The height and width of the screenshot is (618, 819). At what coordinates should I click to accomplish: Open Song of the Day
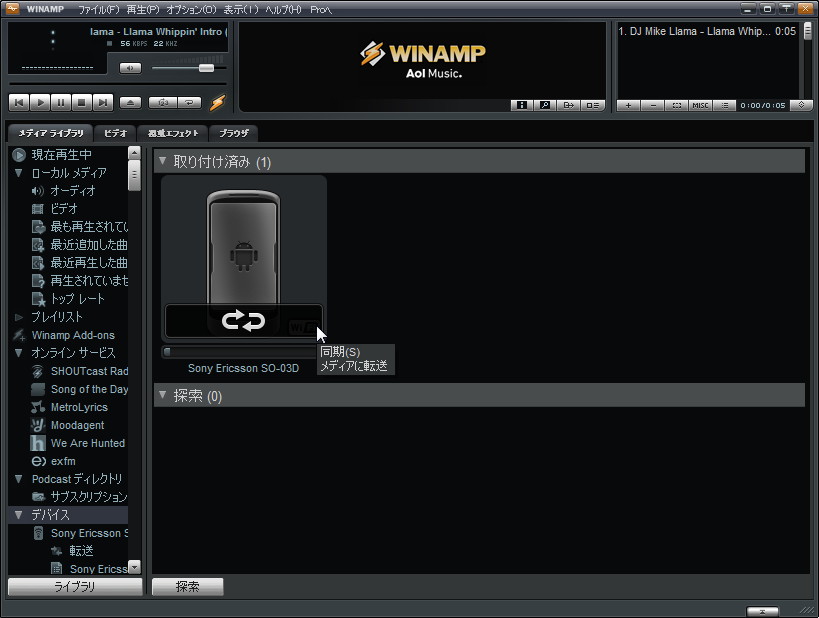coord(89,389)
